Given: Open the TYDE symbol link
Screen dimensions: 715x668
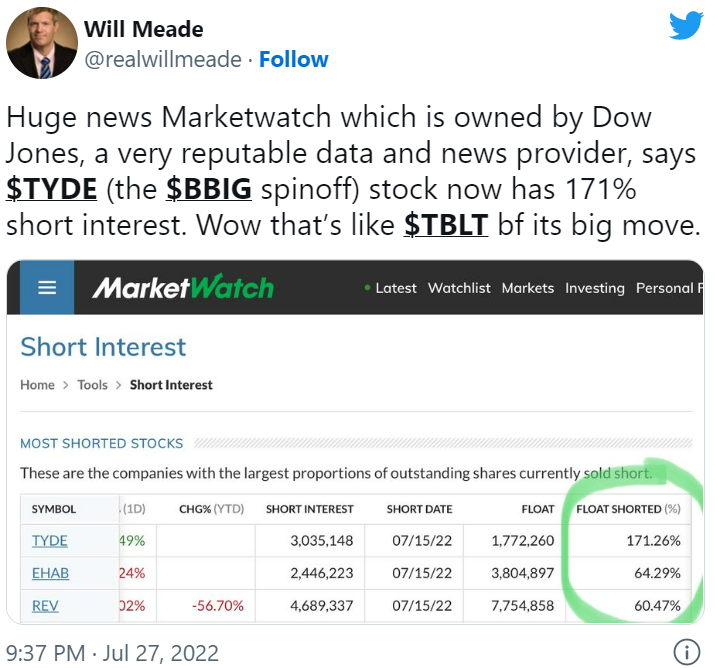Looking at the screenshot, I should (50, 541).
